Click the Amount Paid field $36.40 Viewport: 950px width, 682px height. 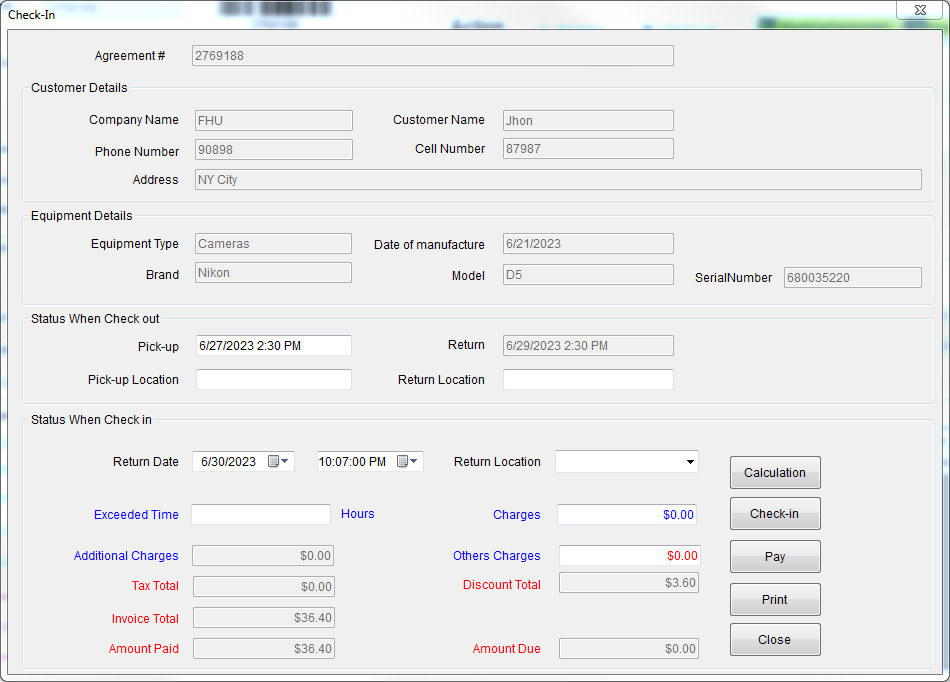264,649
